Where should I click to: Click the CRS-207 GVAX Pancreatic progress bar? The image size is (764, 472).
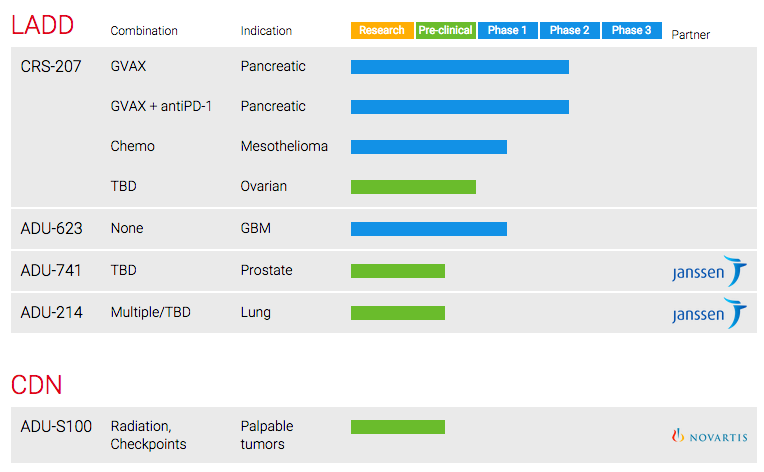click(x=459, y=67)
